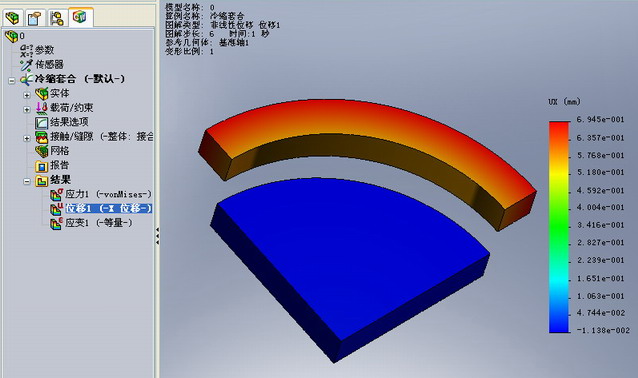Click the 报告 report icon

coord(42,166)
